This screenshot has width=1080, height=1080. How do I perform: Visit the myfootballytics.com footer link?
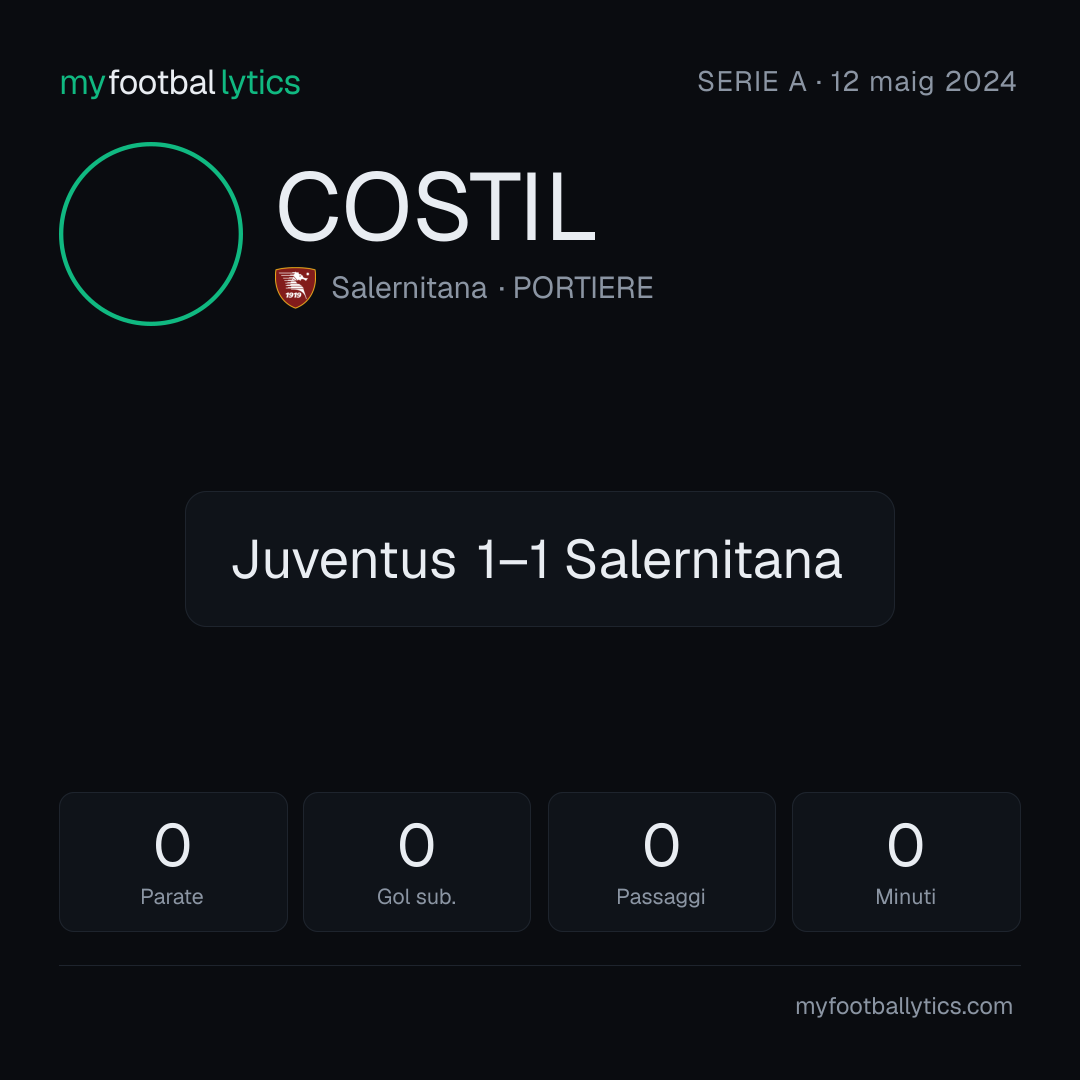904,1006
